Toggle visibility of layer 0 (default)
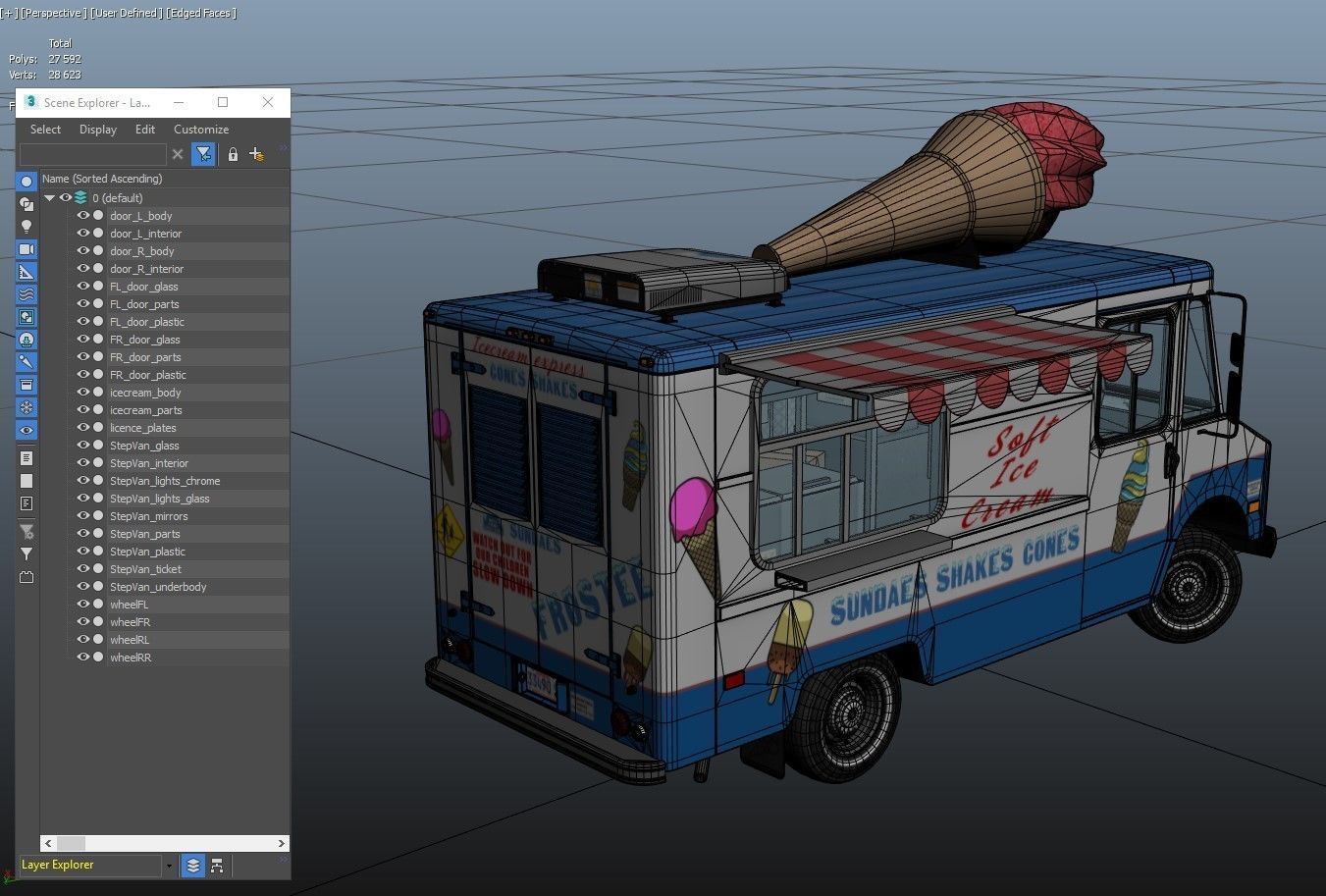 (65, 198)
